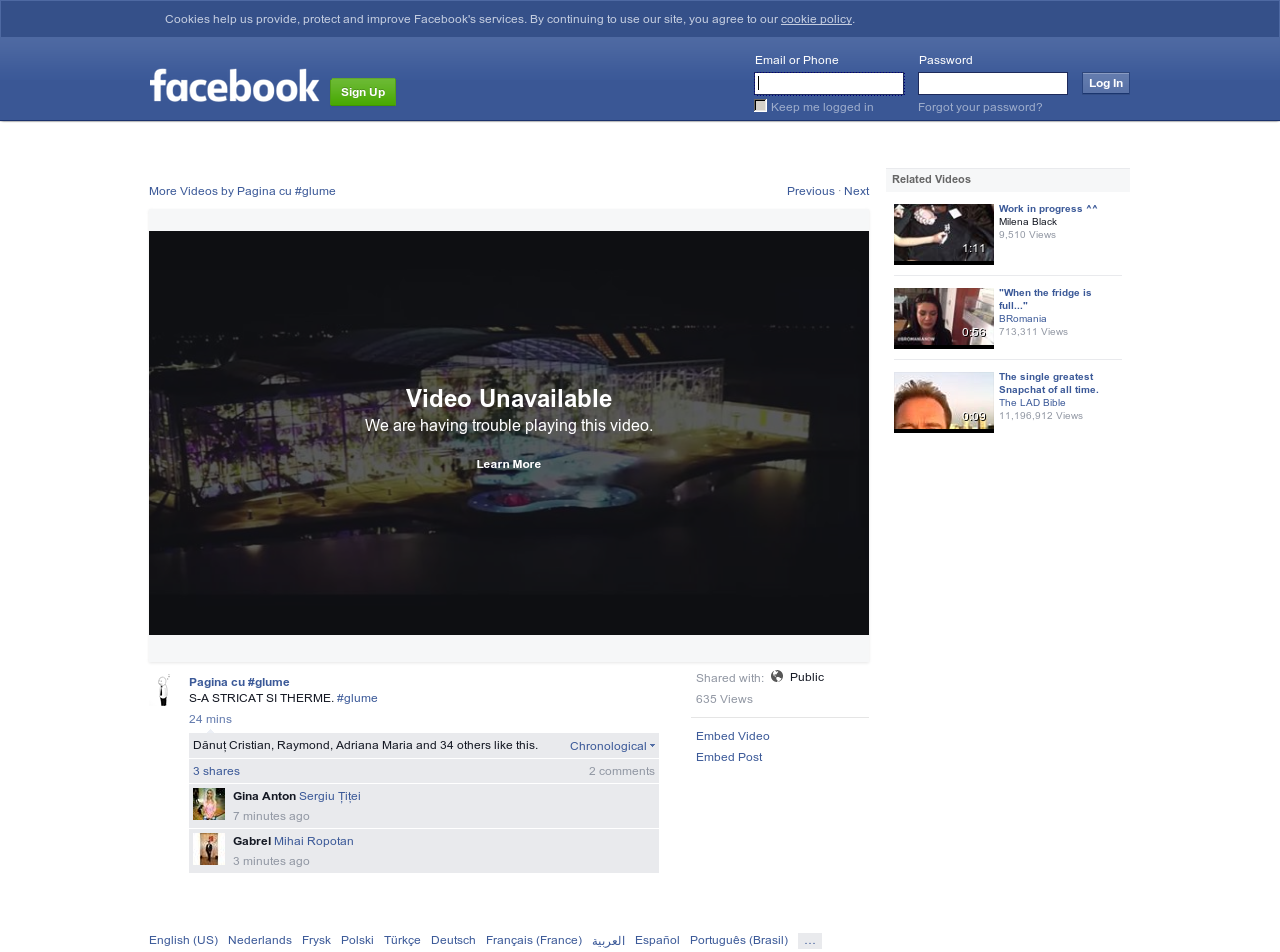Viewport: 1280px width, 952px height.
Task: Open Gabrel's avatar
Action: click(x=209, y=849)
